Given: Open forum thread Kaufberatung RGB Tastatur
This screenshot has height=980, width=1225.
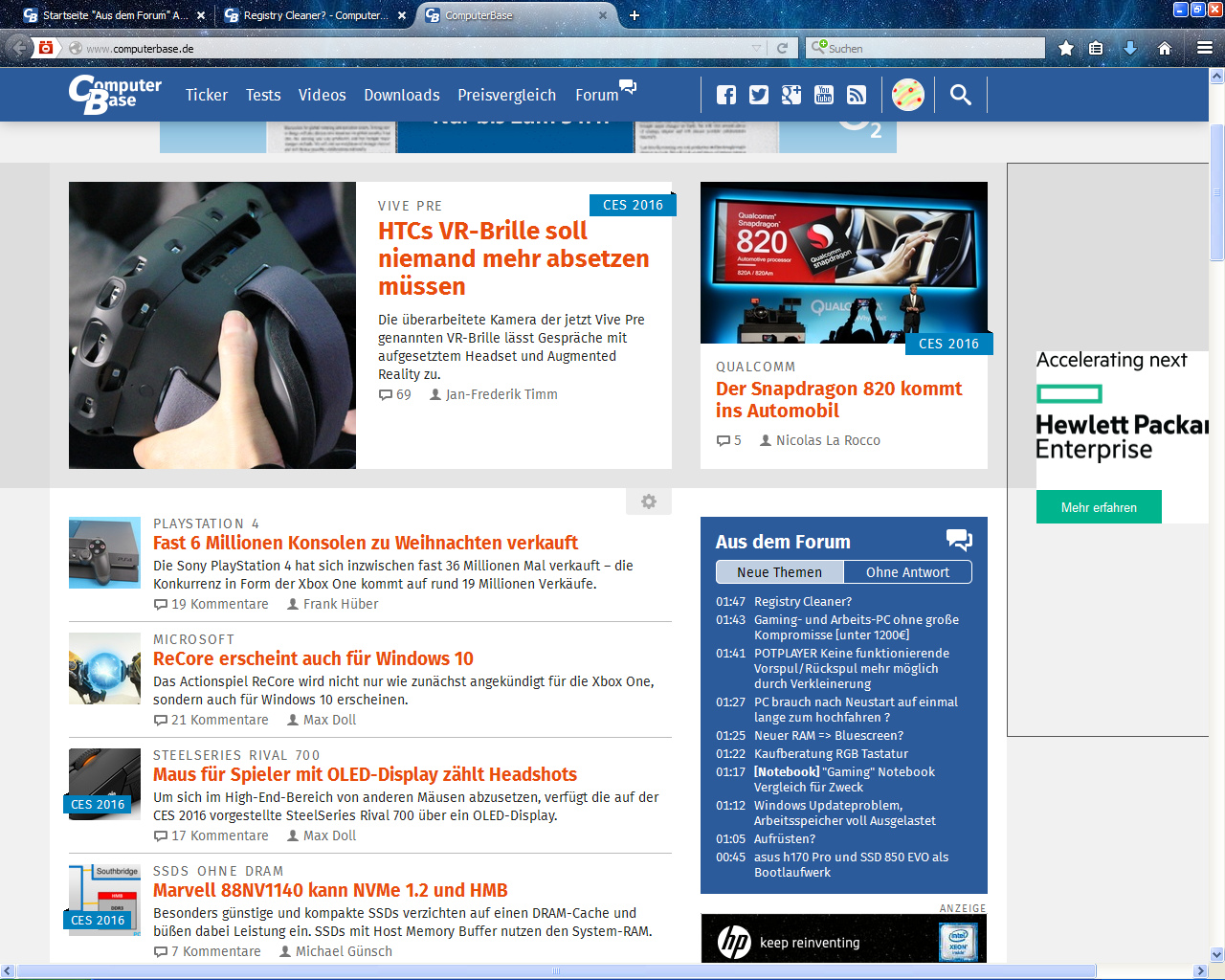Looking at the screenshot, I should [x=831, y=753].
